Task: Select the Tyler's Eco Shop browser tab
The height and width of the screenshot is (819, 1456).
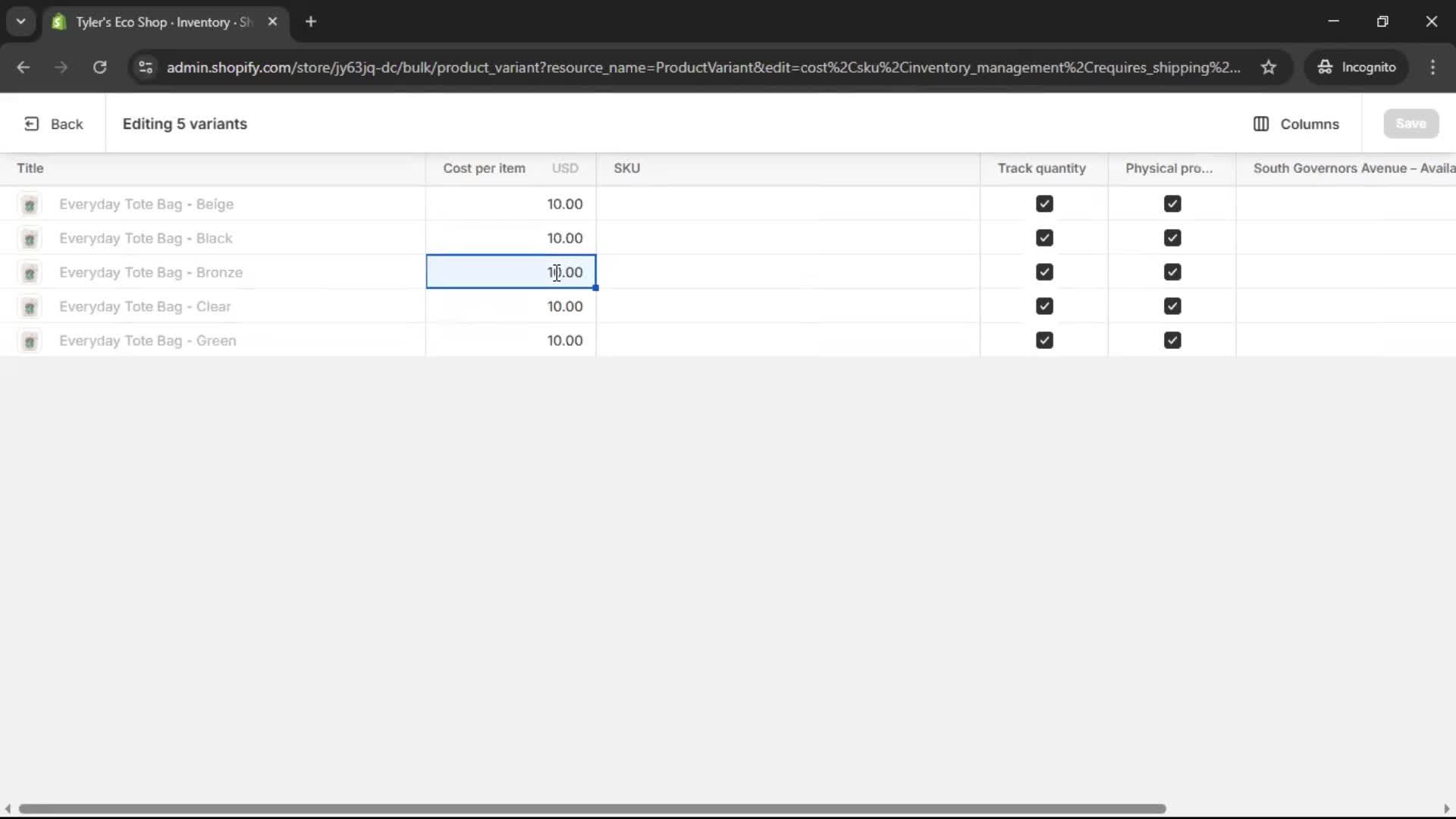Action: (152, 22)
